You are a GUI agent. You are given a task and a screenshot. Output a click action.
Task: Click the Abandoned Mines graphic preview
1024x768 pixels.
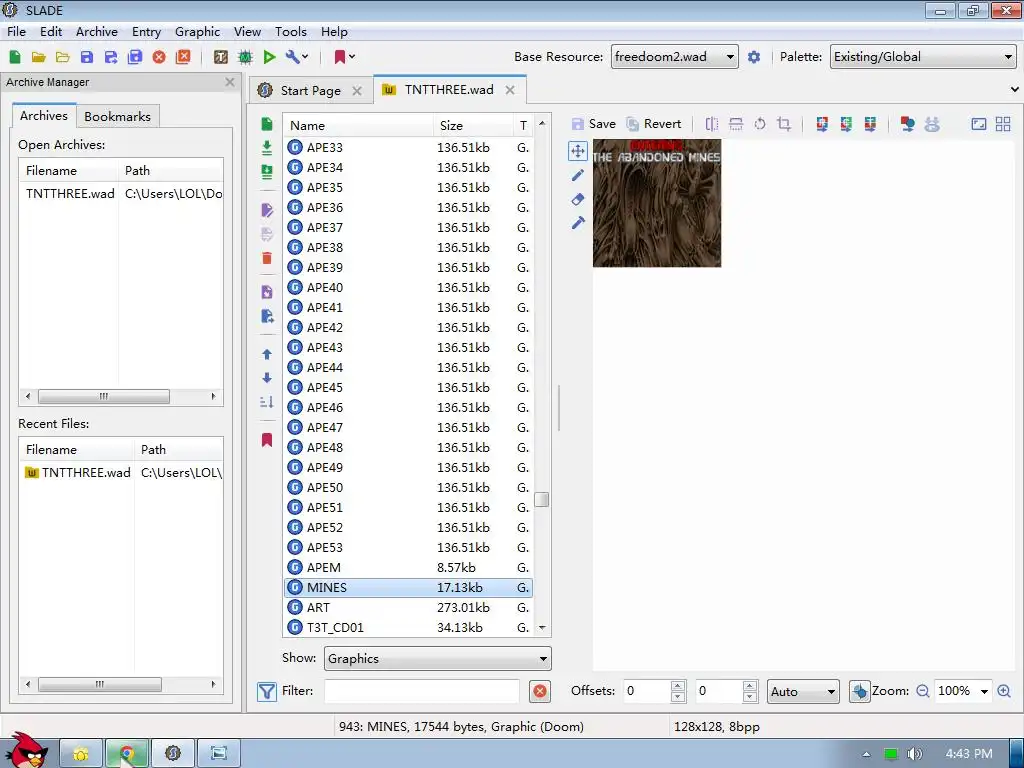coord(657,203)
